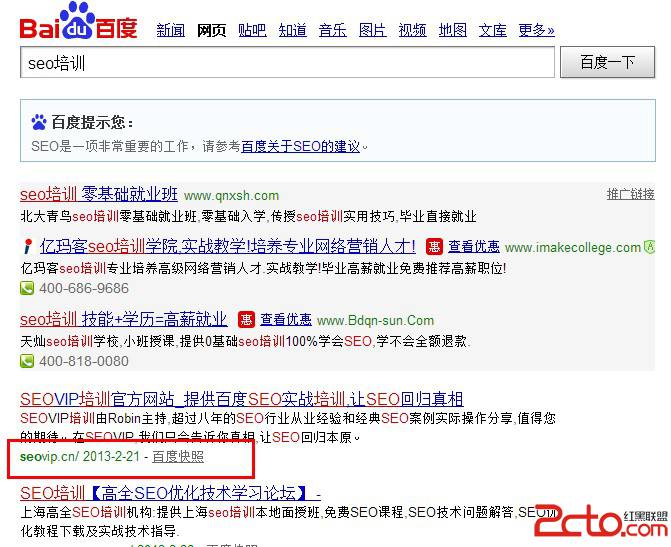Click 查看优惠 beside Bdqn-sun.Com

click(286, 320)
